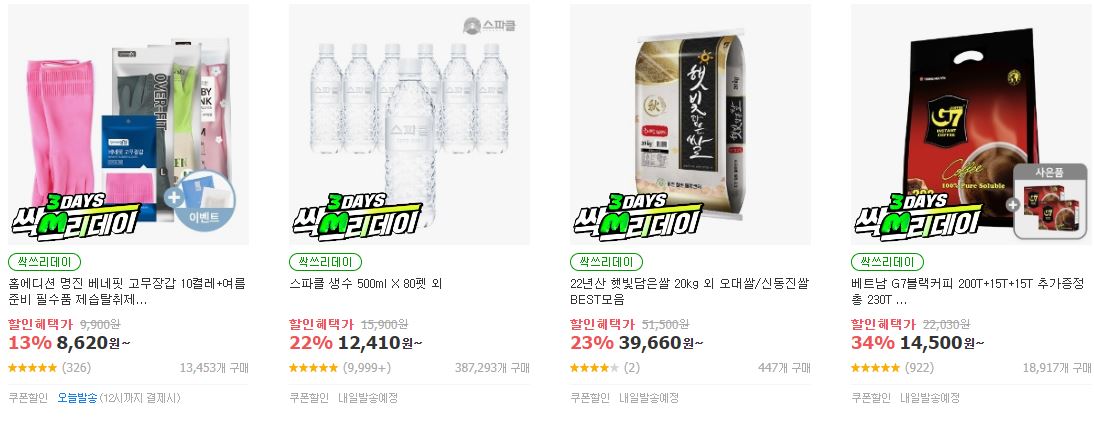
Task: Open the 홈에디션 명진 베네핏 고무장갑 title link
Action: point(127,292)
